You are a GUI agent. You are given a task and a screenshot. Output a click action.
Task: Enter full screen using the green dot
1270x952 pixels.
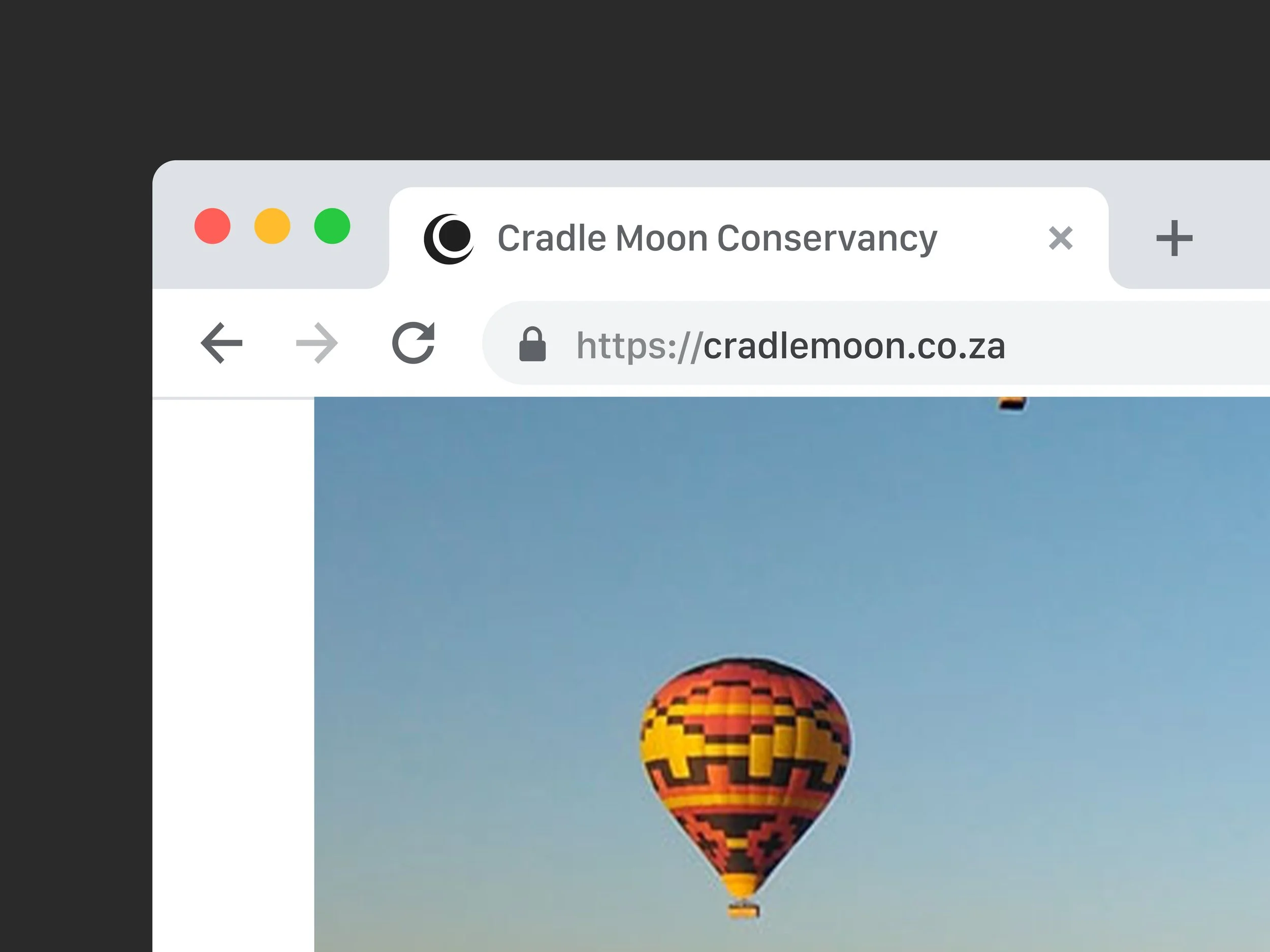click(332, 226)
